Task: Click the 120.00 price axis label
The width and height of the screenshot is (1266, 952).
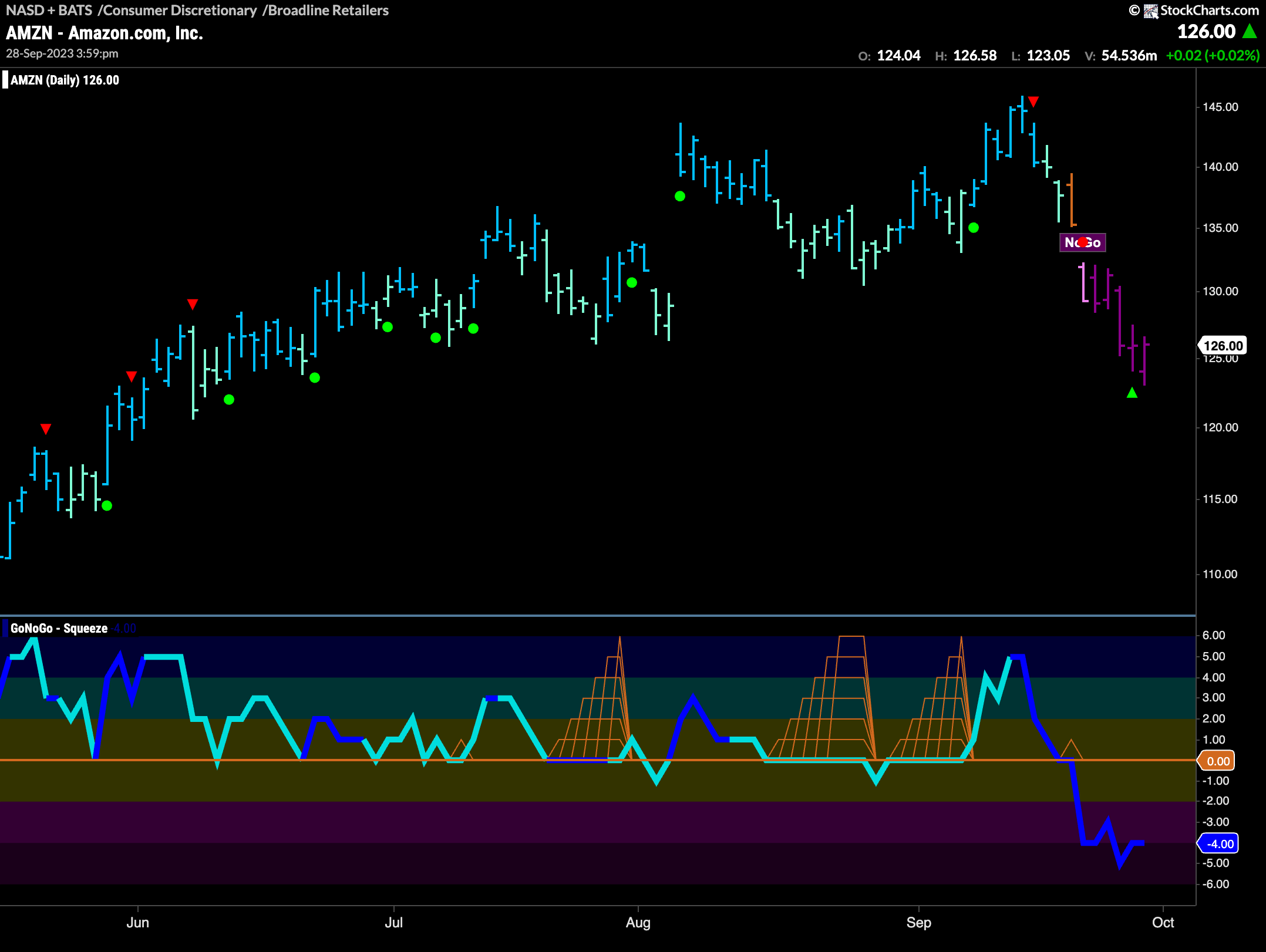Action: [x=1220, y=427]
